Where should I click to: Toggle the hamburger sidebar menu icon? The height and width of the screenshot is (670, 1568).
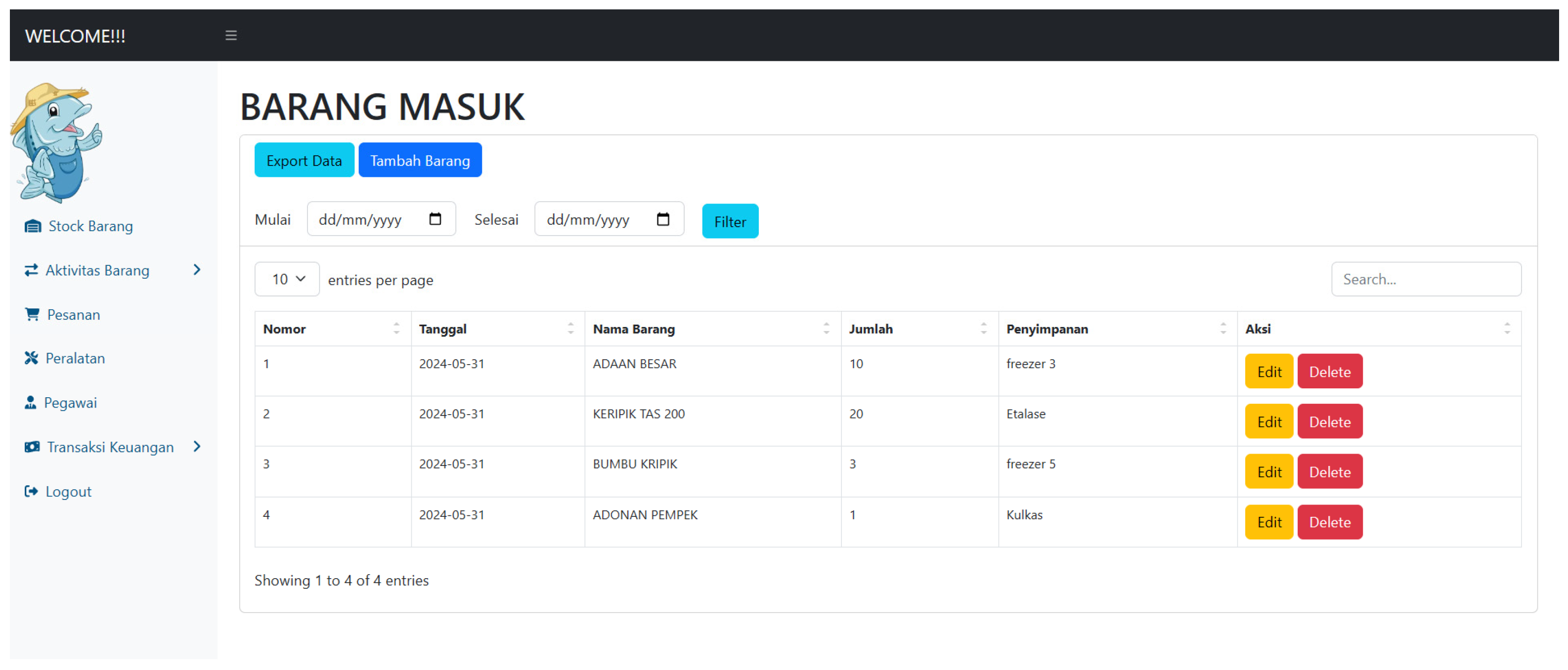[x=231, y=35]
